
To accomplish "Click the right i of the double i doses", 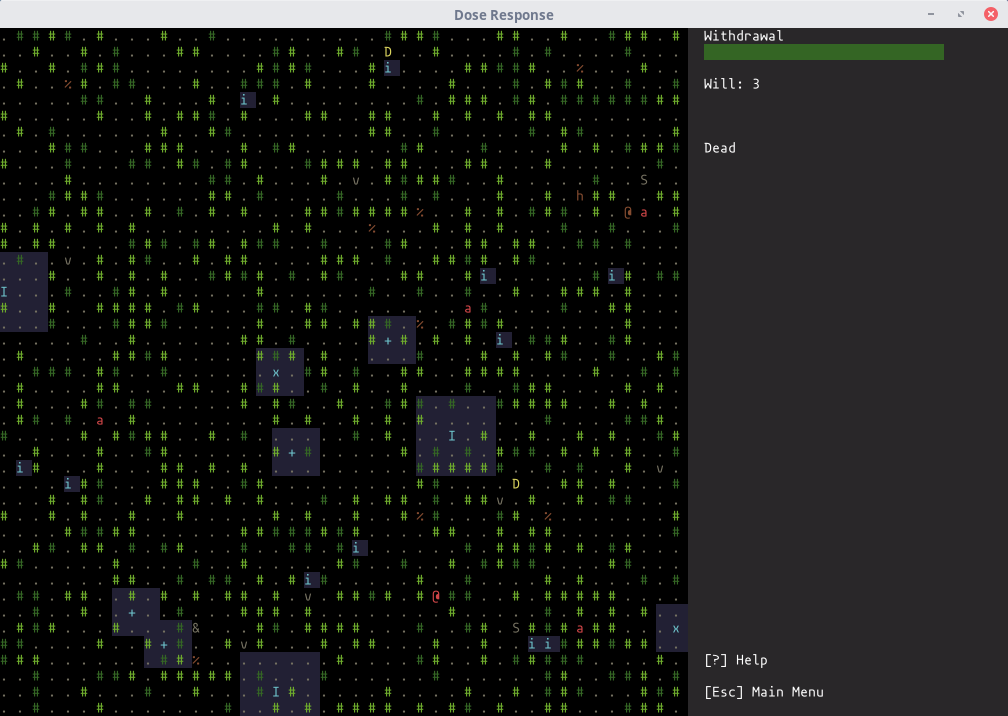I will point(548,644).
